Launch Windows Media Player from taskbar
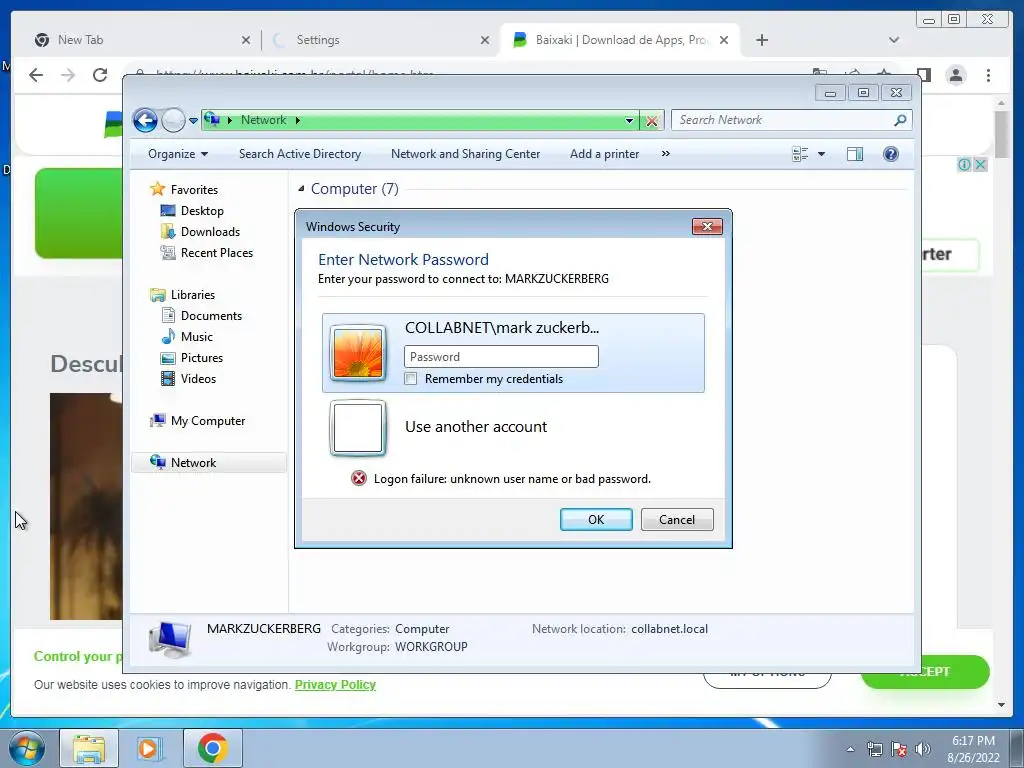The image size is (1024, 768). click(x=150, y=748)
